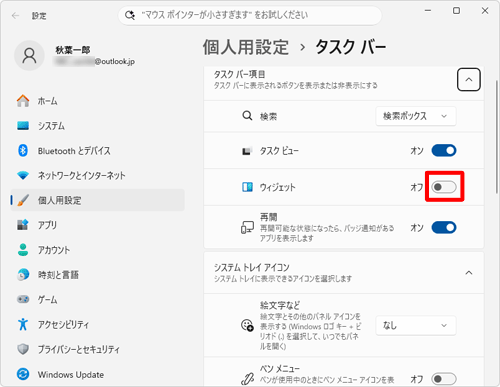Open Windows Update in the sidebar

point(97,374)
